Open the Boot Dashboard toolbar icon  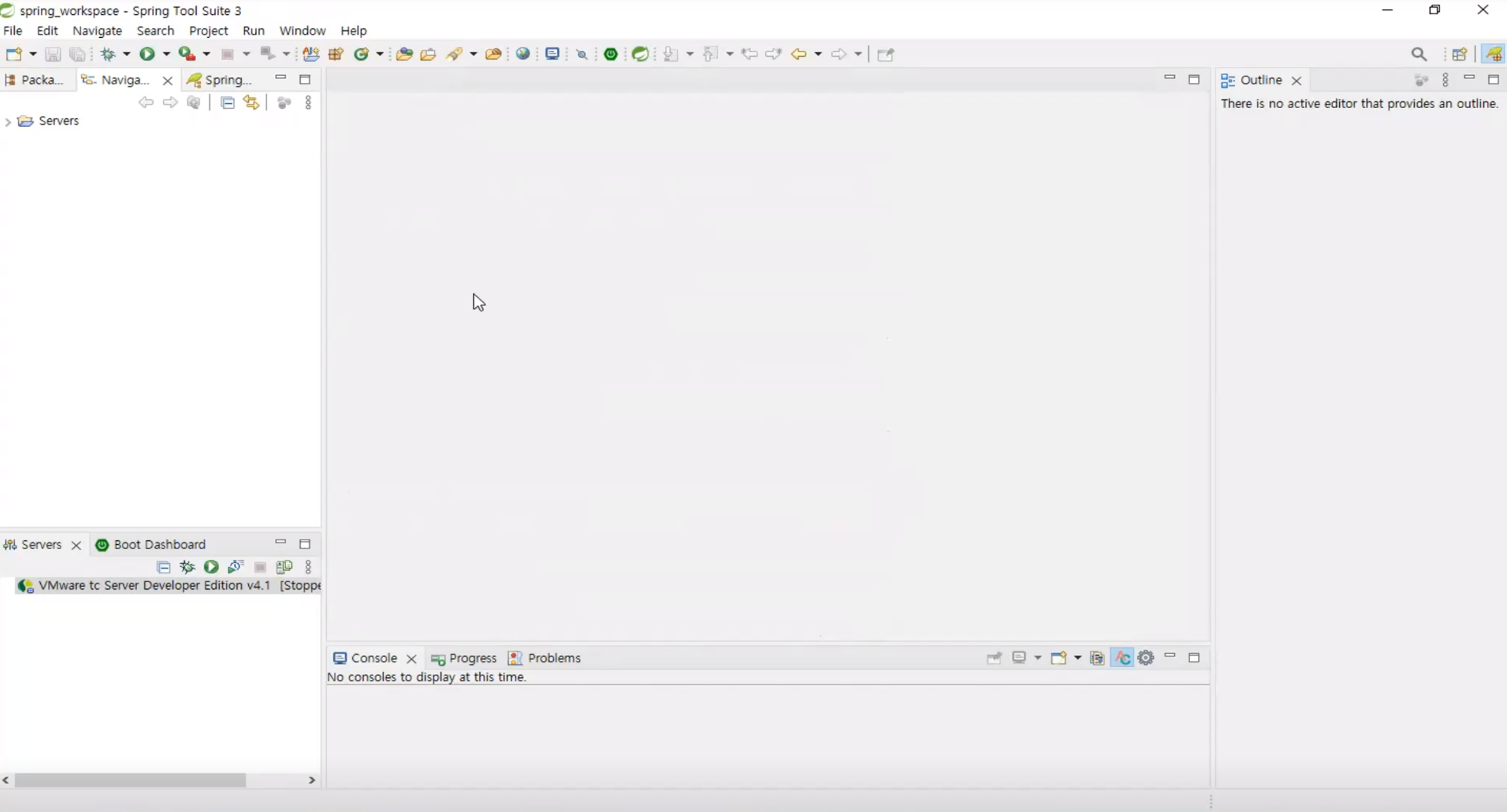(x=611, y=54)
